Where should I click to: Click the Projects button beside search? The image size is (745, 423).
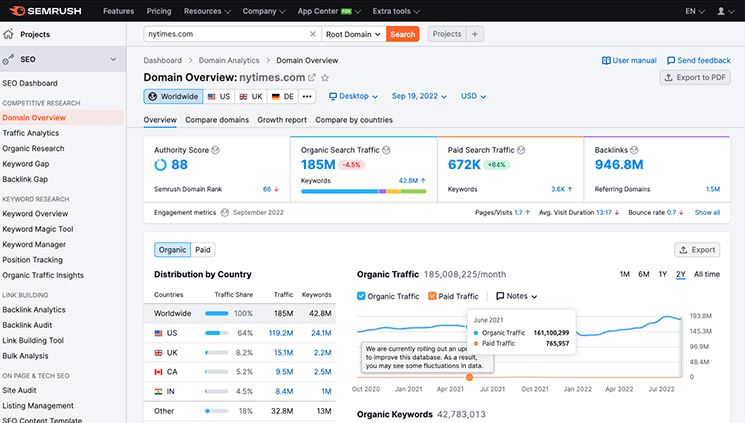[447, 34]
